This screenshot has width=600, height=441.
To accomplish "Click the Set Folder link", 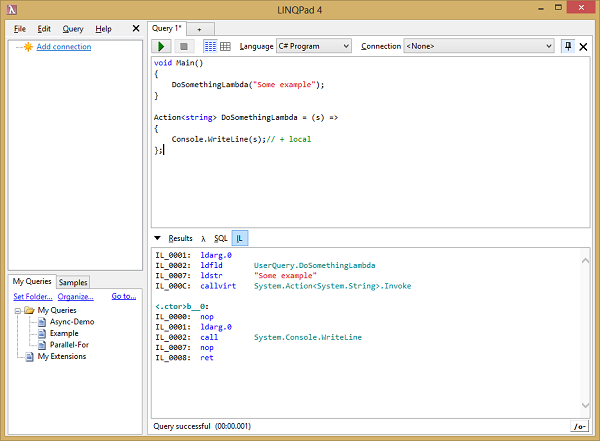I will (x=33, y=297).
